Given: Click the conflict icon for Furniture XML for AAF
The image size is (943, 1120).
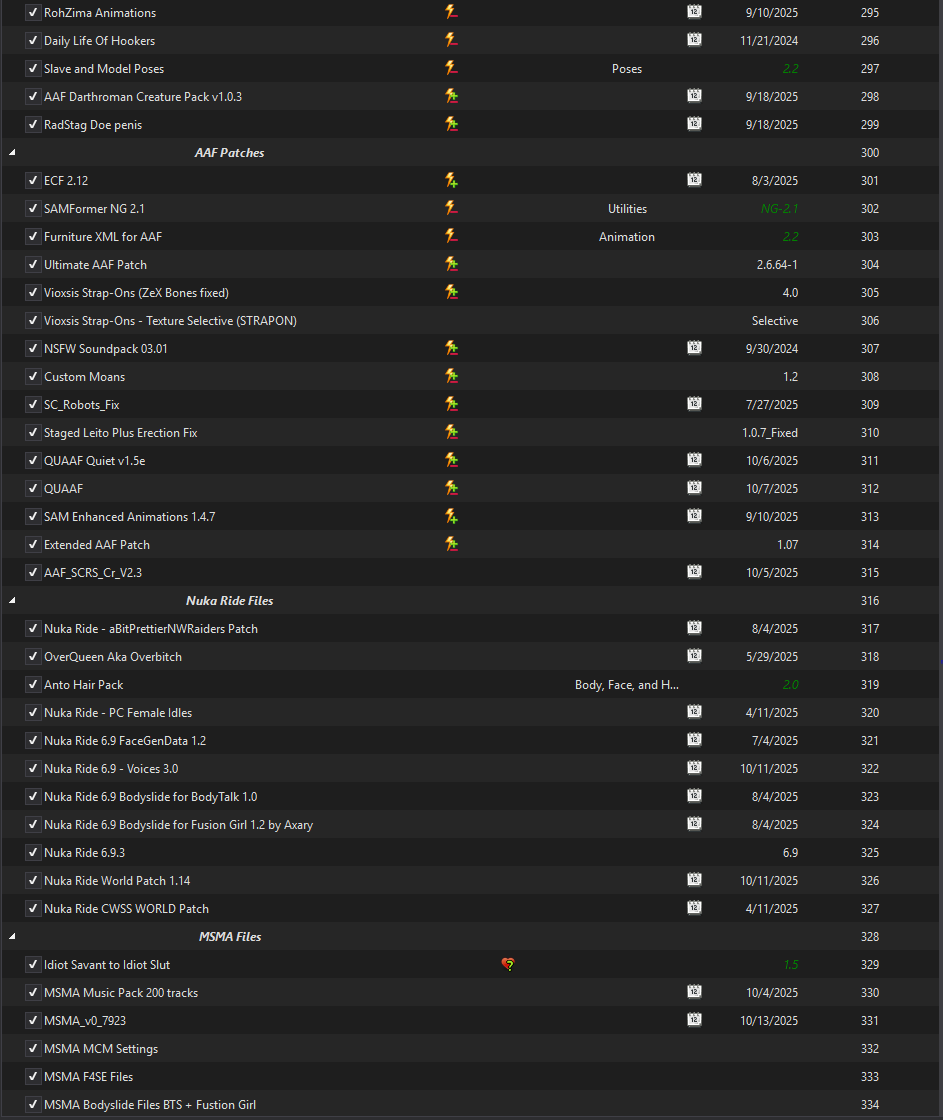Looking at the screenshot, I should [x=451, y=236].
